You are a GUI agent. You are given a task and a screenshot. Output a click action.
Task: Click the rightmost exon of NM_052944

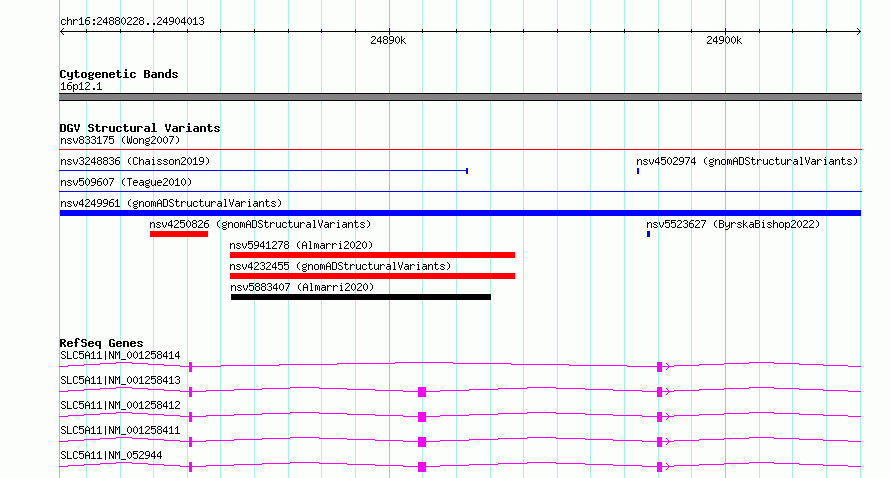(660, 467)
